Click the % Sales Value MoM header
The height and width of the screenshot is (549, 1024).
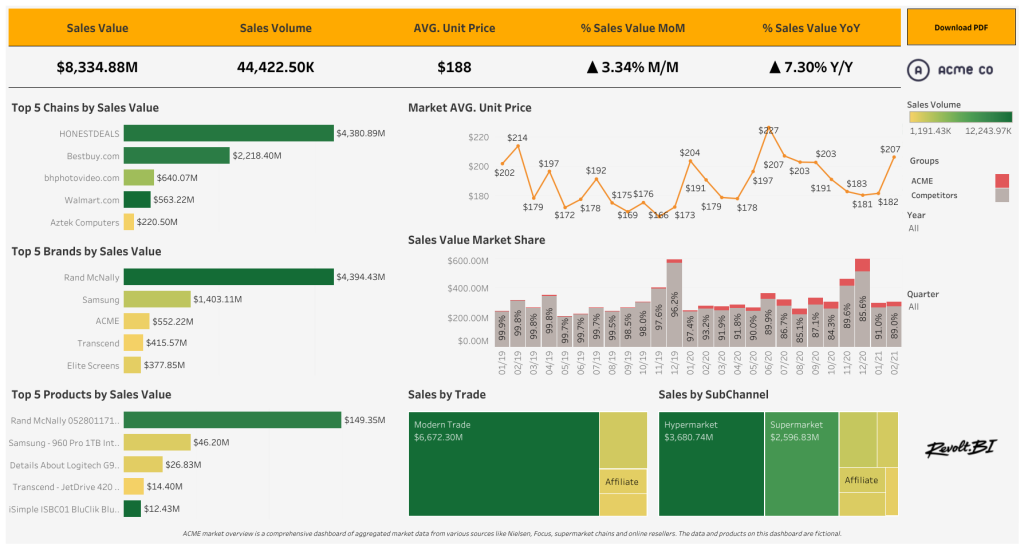click(x=633, y=28)
